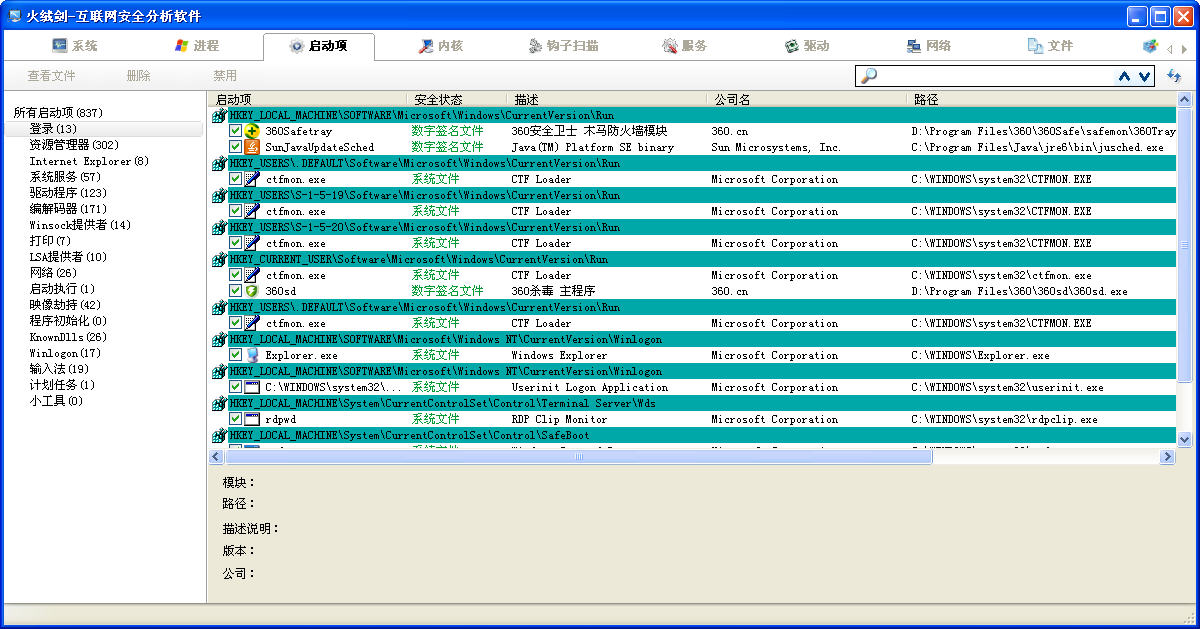The width and height of the screenshot is (1200, 629).
Task: Click the rdpwd entry window icon
Action: click(252, 419)
